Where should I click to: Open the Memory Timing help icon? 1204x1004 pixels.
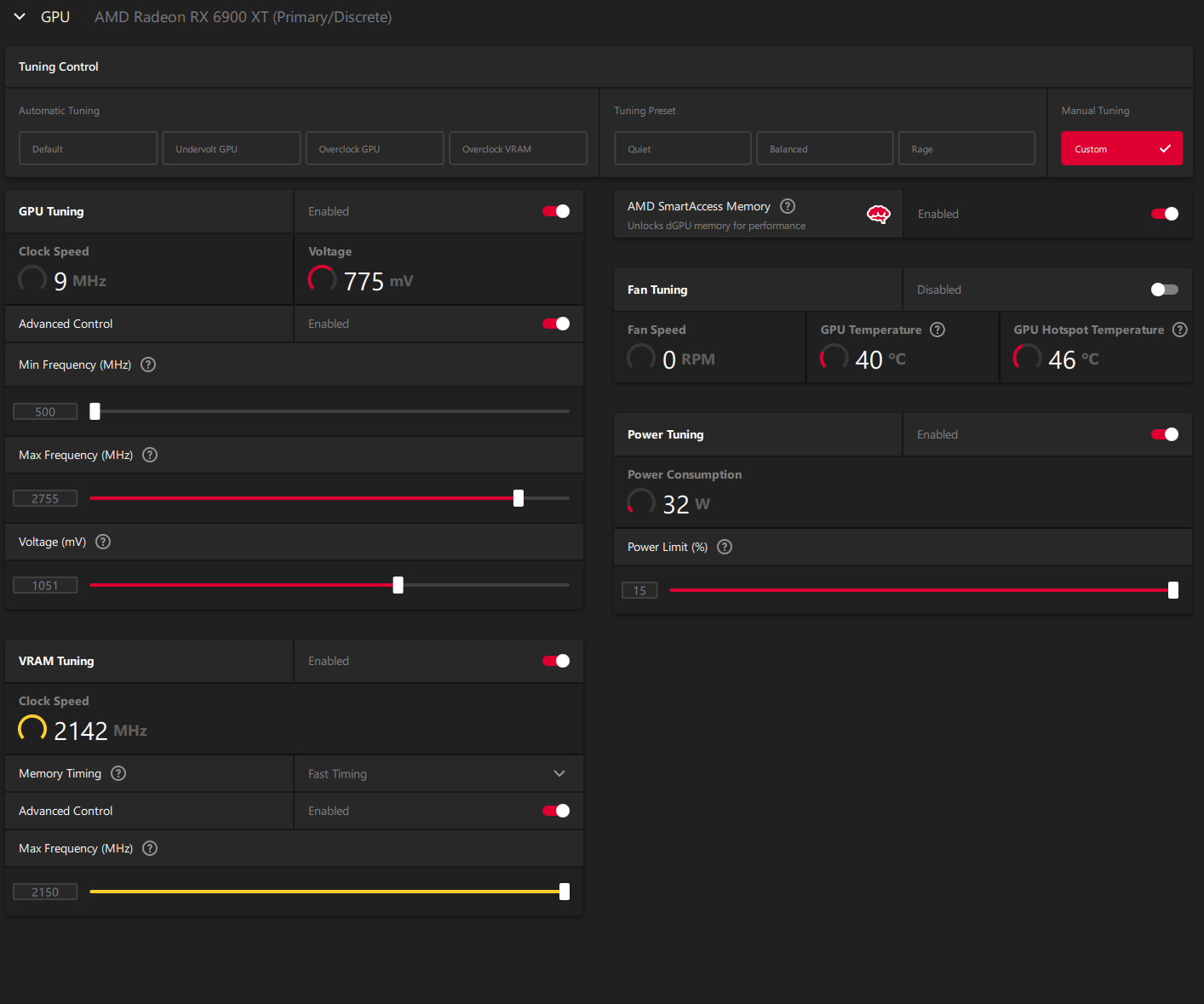point(118,773)
